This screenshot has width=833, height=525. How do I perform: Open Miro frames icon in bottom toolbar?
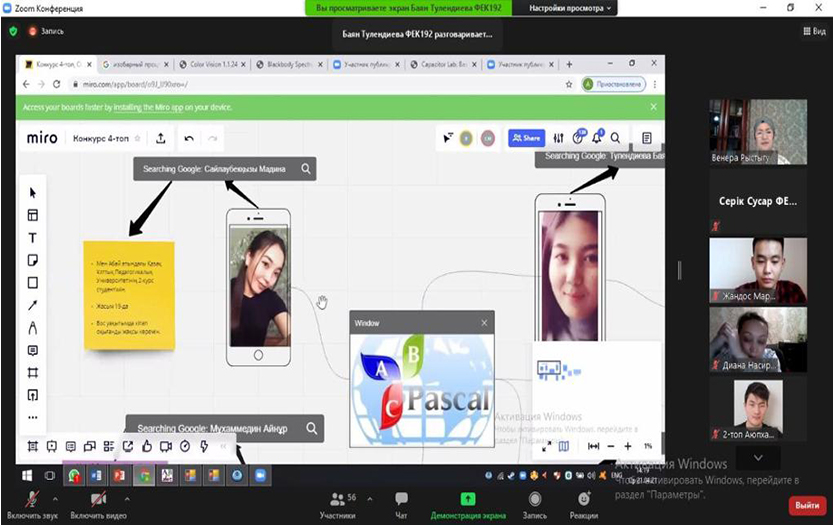33,446
